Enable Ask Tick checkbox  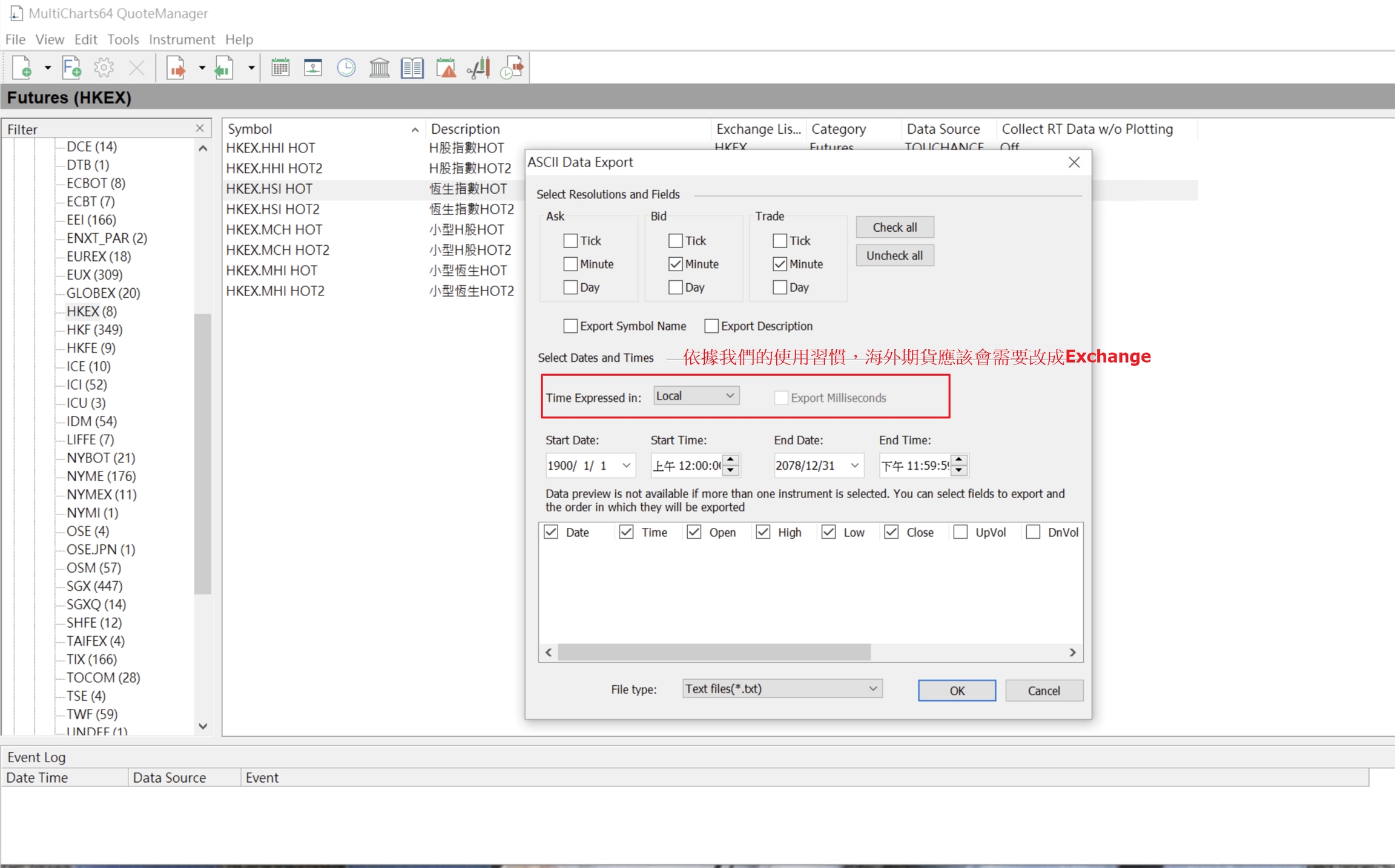570,241
